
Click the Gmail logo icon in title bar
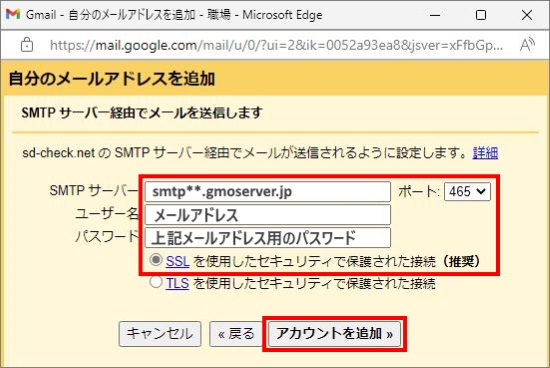pyautogui.click(x=13, y=14)
